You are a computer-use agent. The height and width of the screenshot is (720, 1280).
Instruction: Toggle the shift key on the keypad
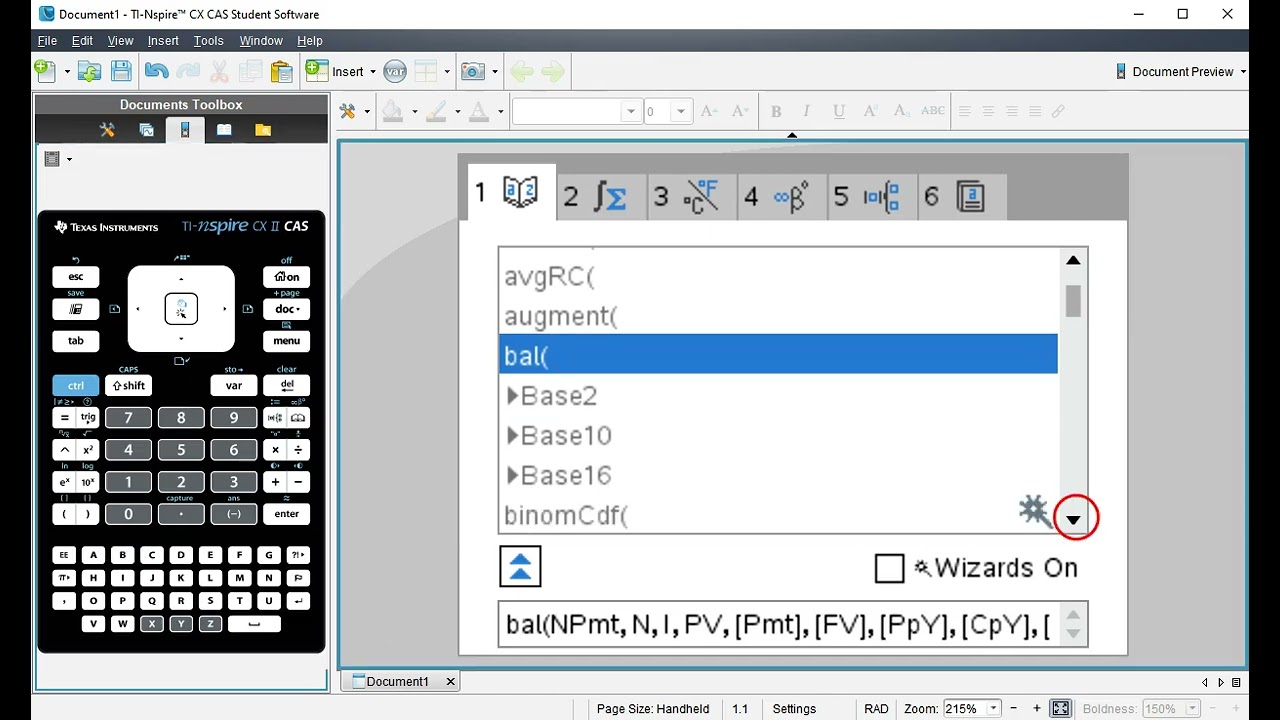pyautogui.click(x=129, y=385)
